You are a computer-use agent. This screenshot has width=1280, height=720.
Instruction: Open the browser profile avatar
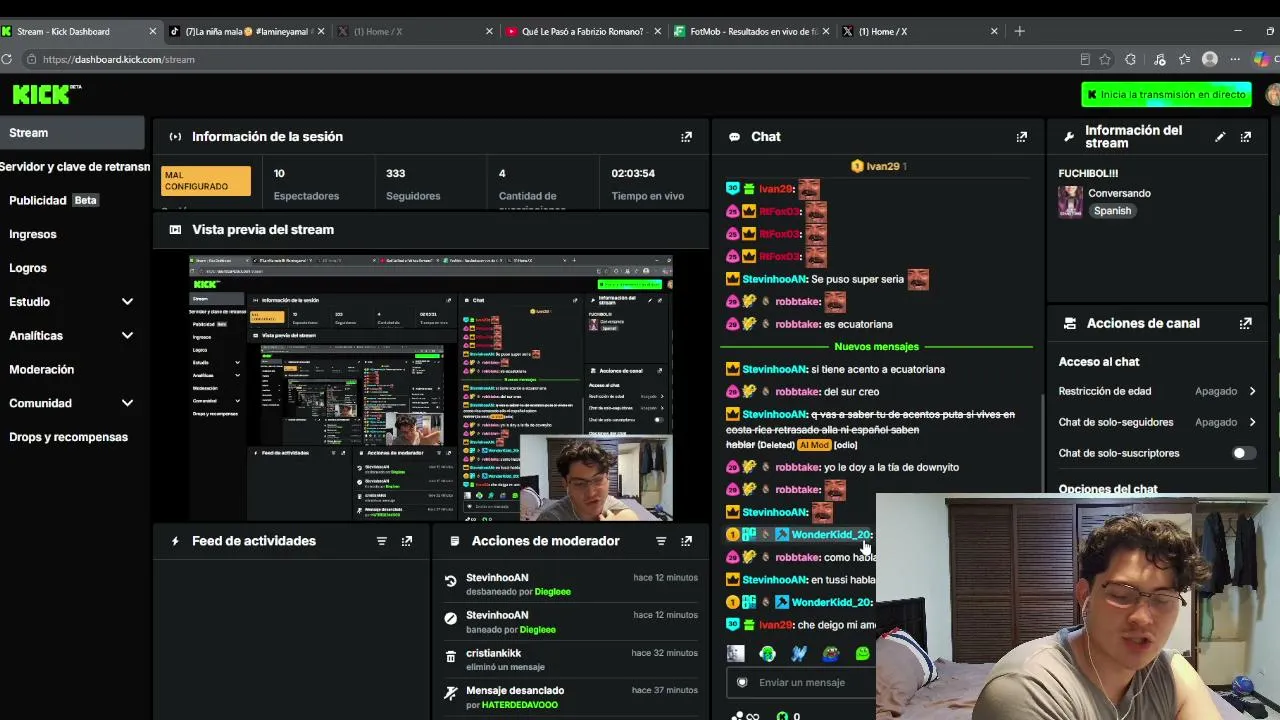[1210, 59]
